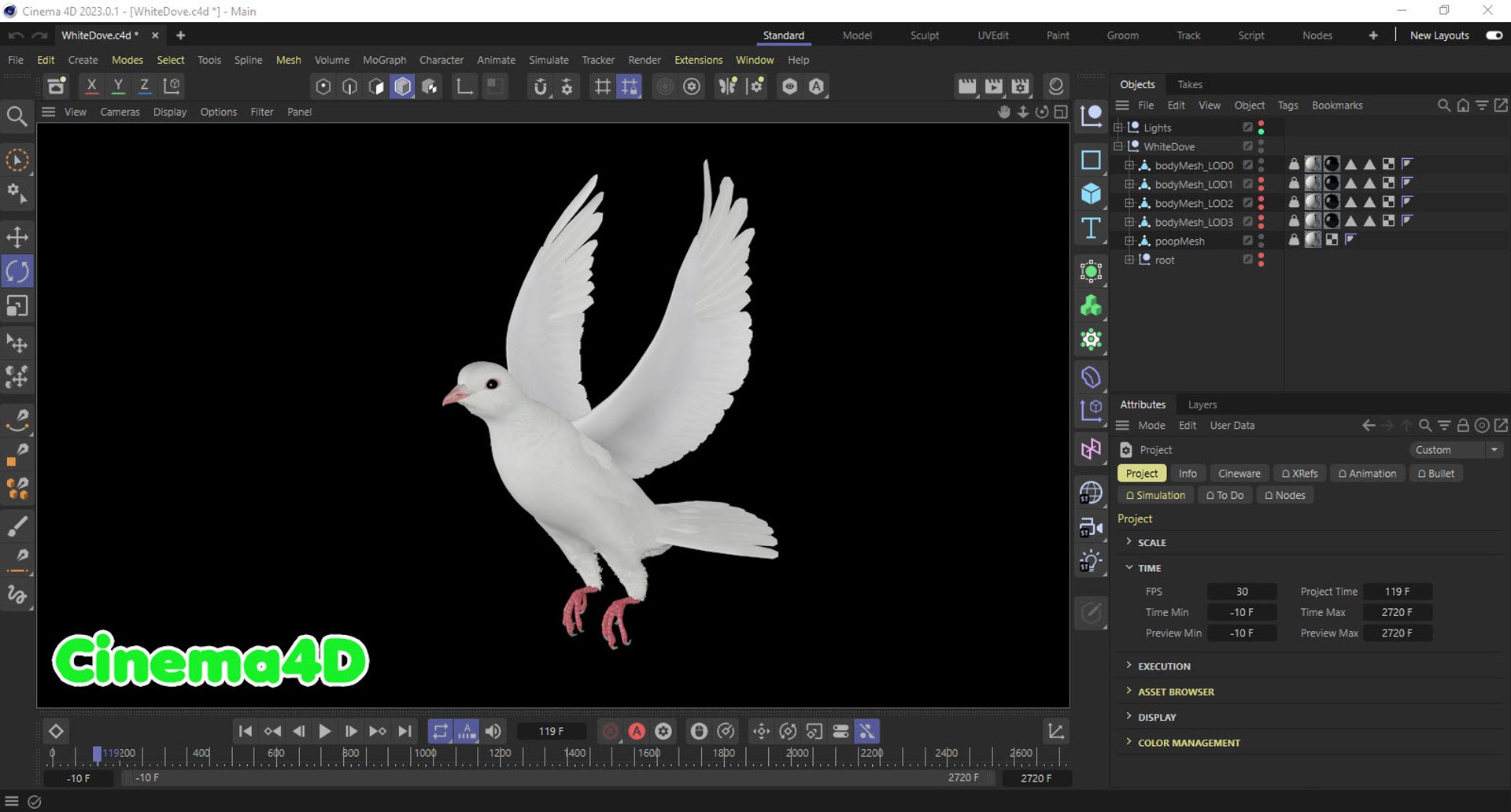Click the playhead at frame 119
The width and height of the screenshot is (1511, 812).
pos(97,755)
